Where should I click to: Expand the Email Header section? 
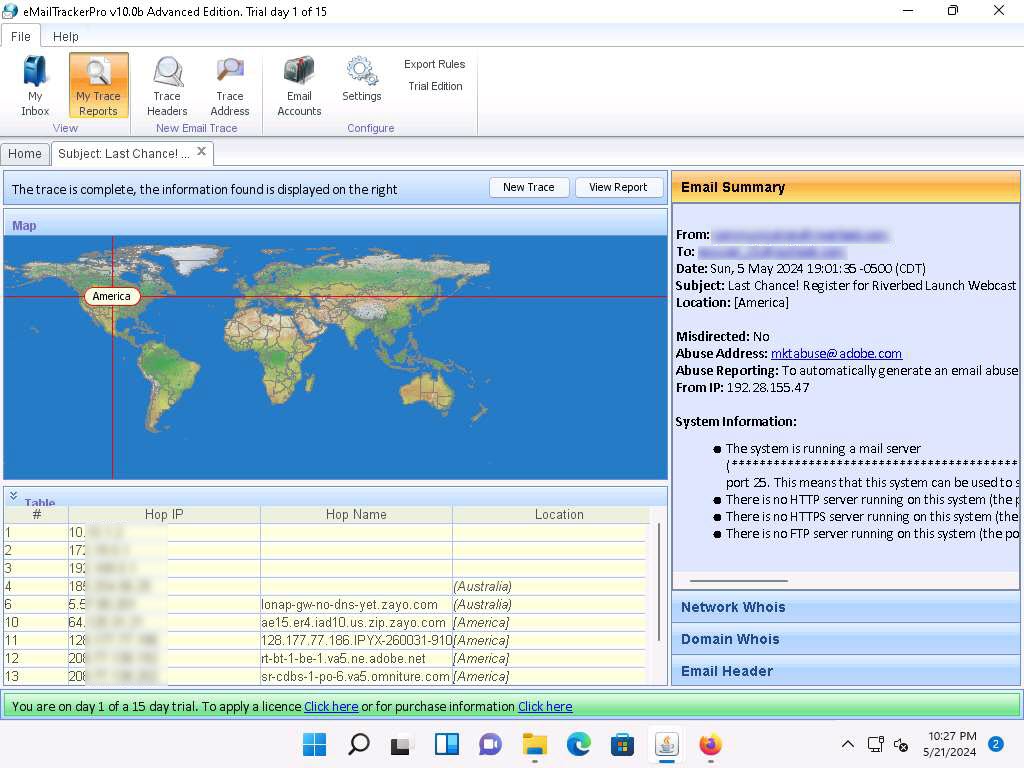(726, 671)
